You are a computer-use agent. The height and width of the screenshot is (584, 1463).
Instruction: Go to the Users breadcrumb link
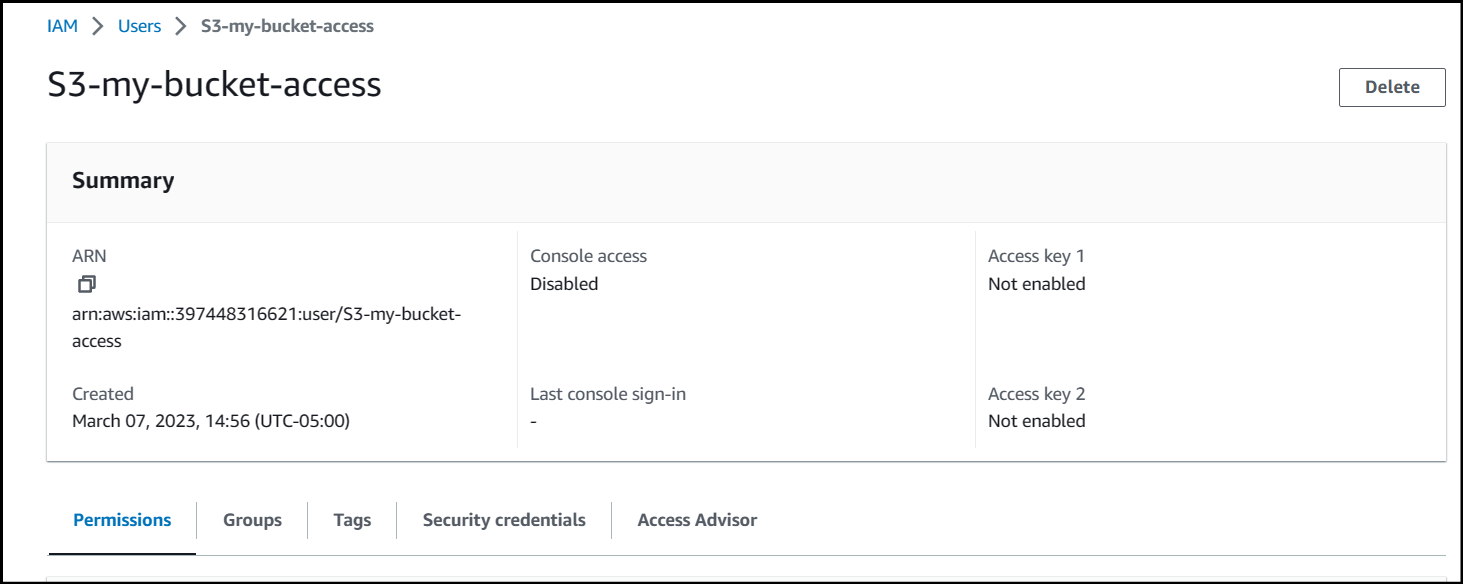140,26
